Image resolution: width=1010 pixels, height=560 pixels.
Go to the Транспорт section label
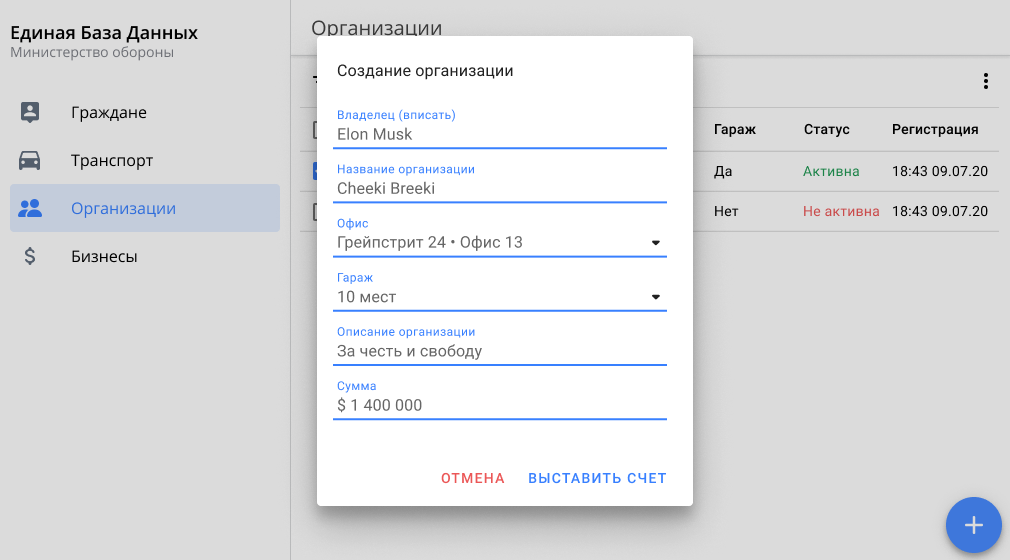coord(112,160)
